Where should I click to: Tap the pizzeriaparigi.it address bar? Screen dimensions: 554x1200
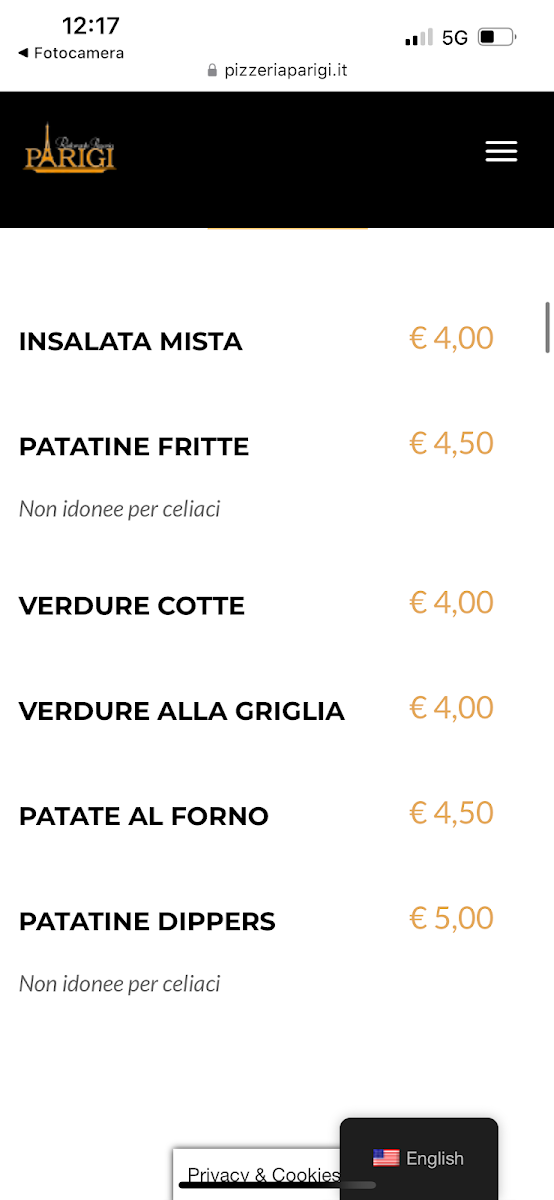pyautogui.click(x=277, y=71)
